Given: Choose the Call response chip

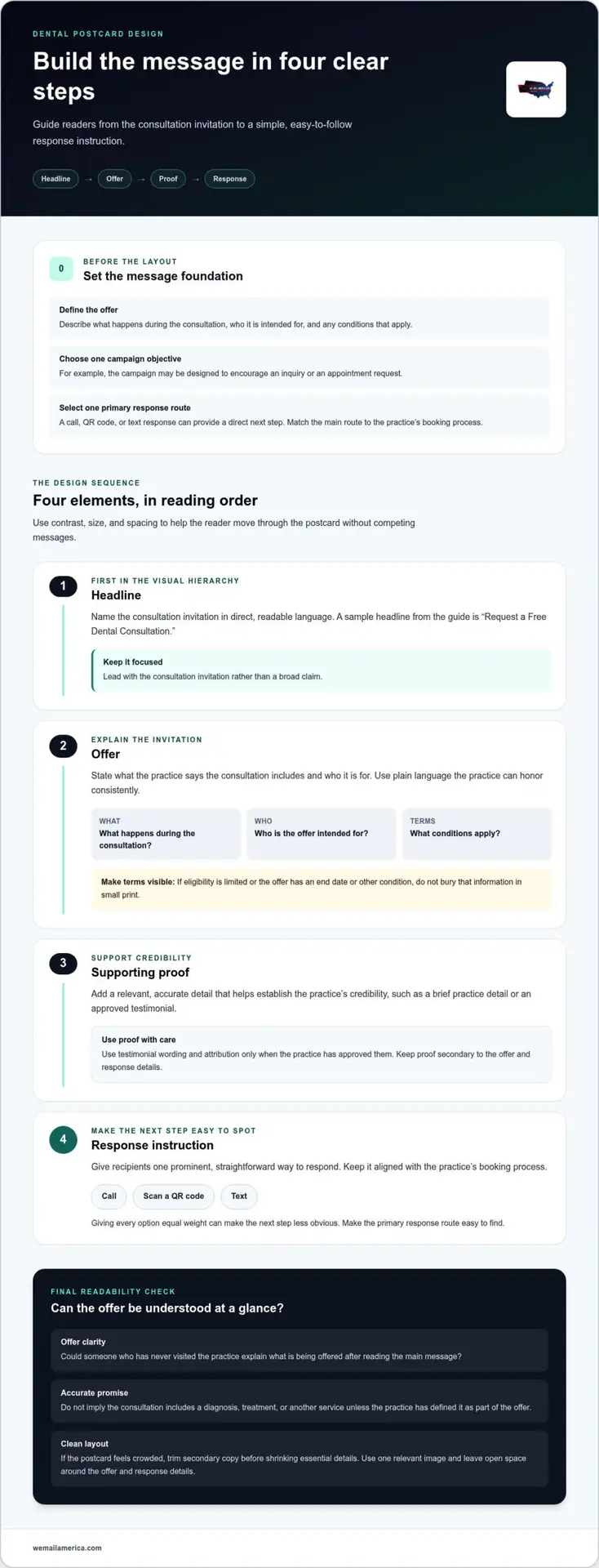Looking at the screenshot, I should [x=109, y=1196].
